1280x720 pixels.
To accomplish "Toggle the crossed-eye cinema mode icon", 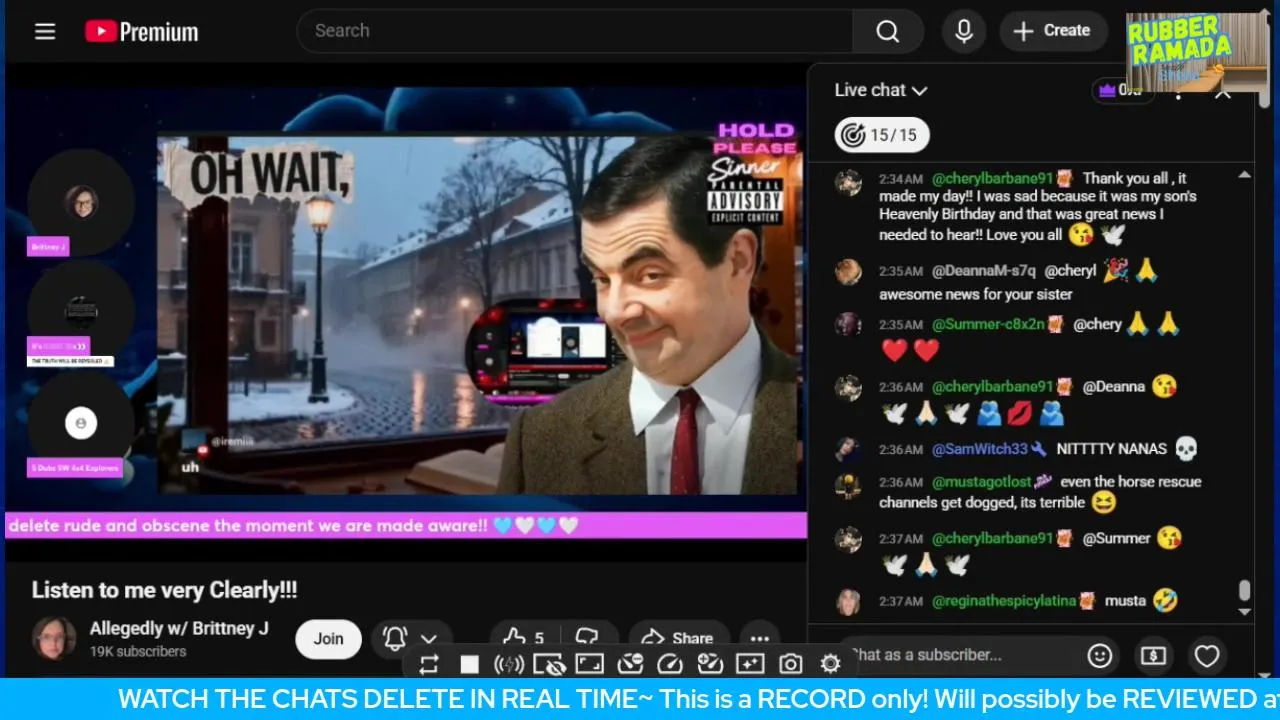I will point(549,664).
